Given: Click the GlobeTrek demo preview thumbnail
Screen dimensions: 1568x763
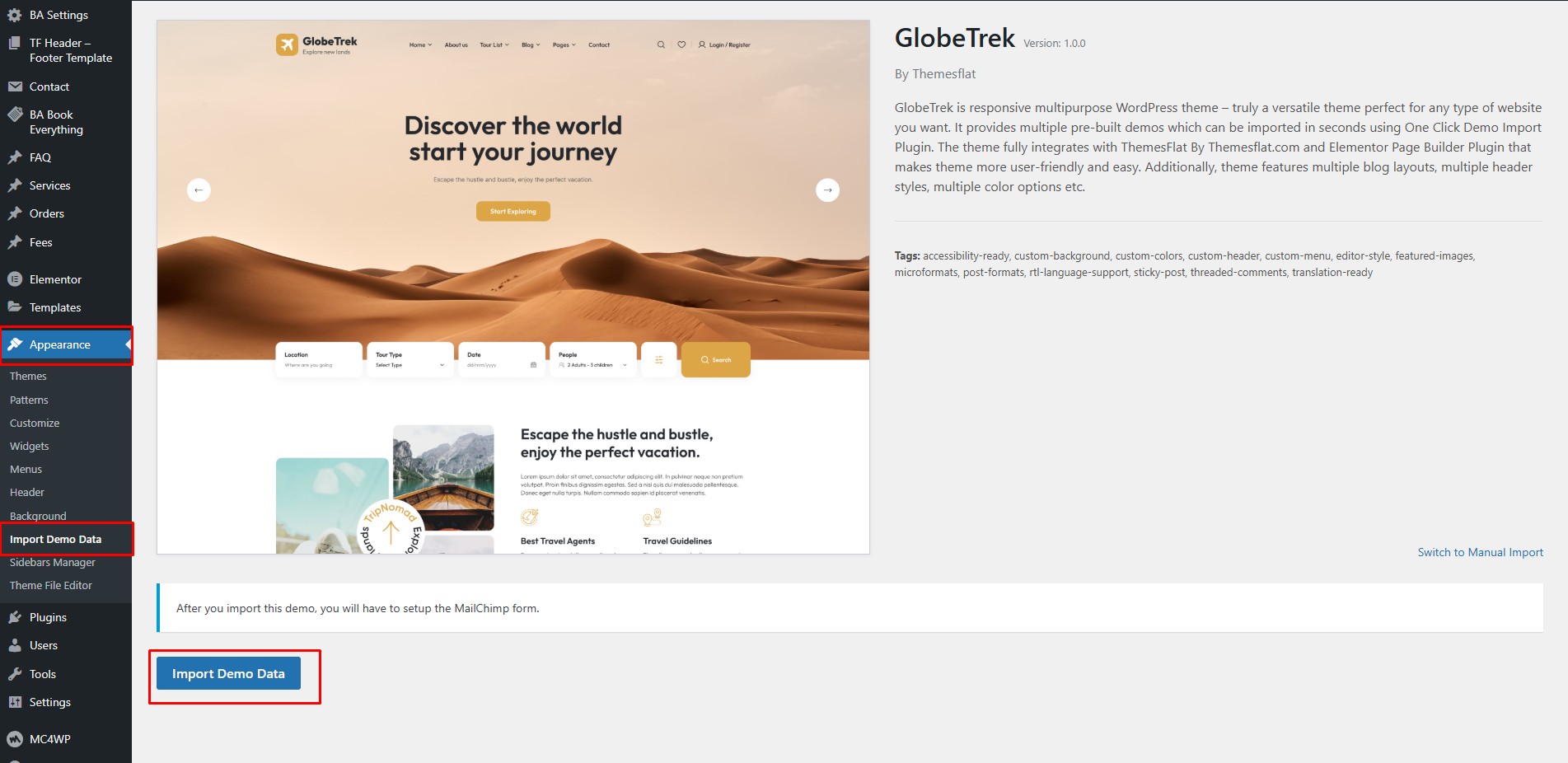Looking at the screenshot, I should pos(513,287).
